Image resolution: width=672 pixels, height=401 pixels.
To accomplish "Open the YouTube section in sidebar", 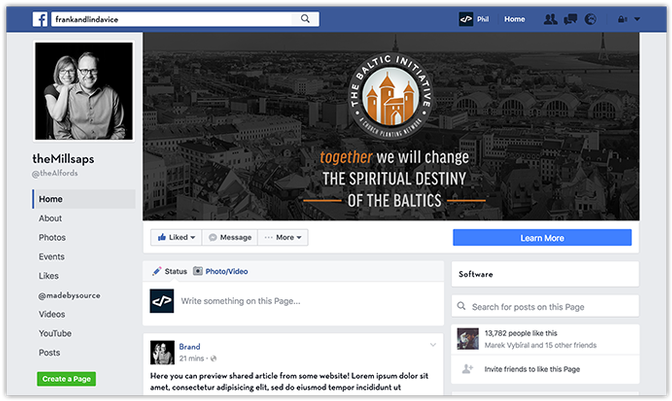I will click(55, 333).
